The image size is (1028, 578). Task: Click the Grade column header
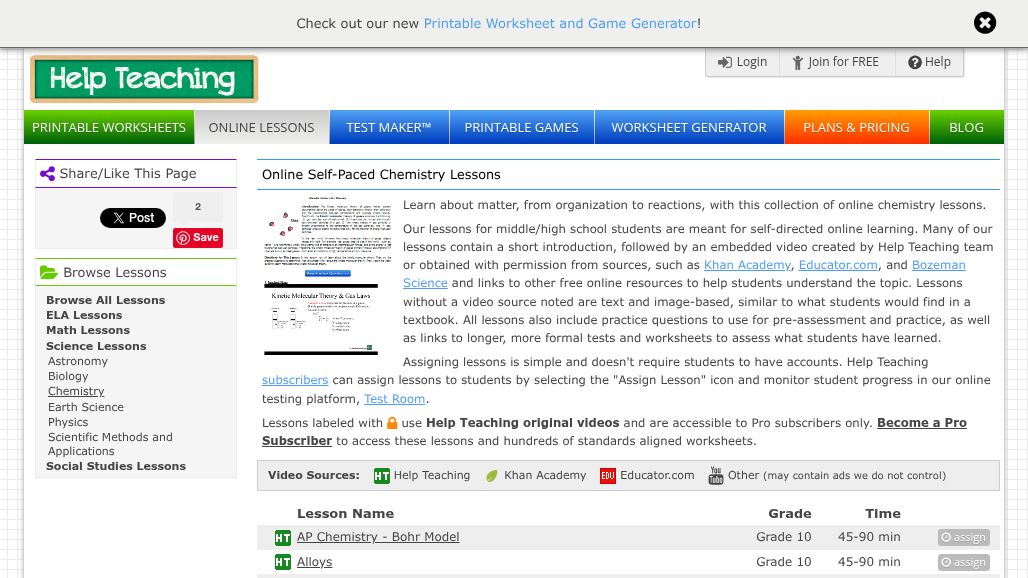tap(790, 514)
